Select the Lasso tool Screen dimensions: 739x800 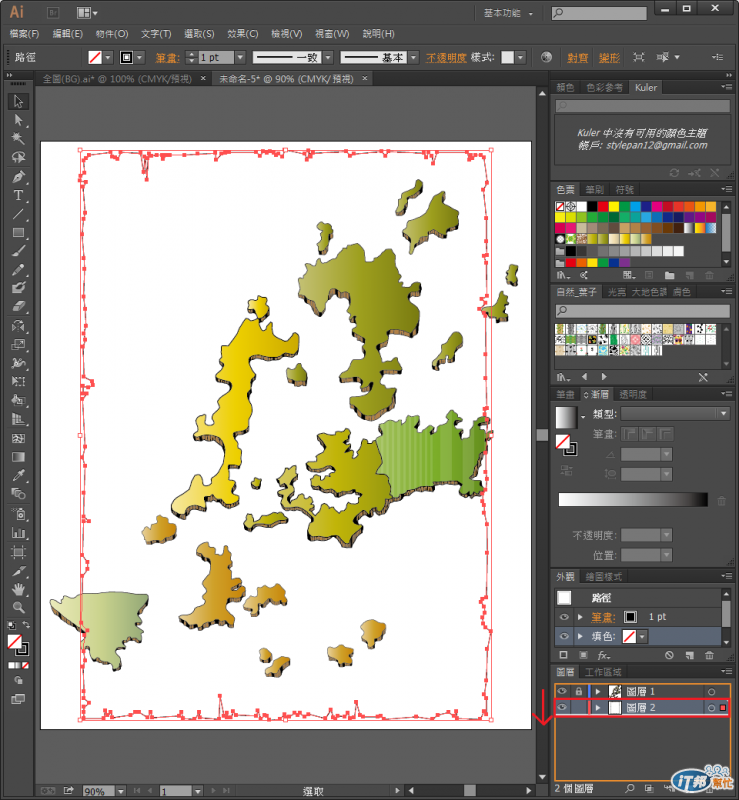(x=18, y=157)
